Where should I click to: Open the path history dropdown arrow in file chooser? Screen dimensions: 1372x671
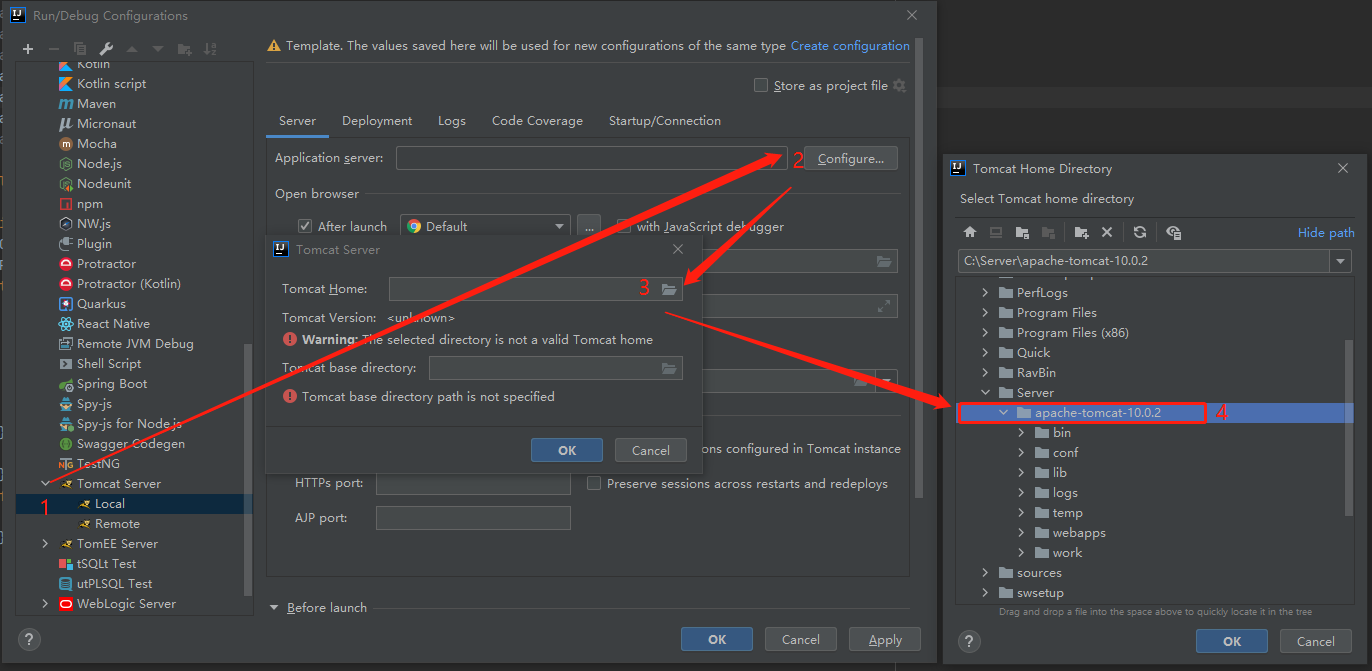click(x=1340, y=261)
